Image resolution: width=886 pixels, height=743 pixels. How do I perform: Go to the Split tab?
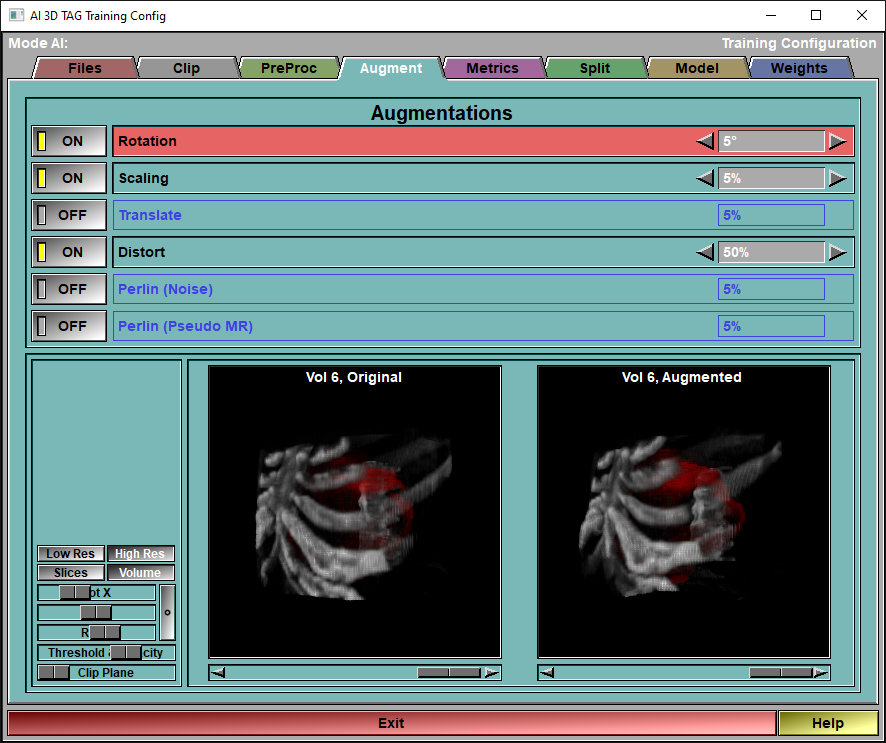click(x=594, y=68)
